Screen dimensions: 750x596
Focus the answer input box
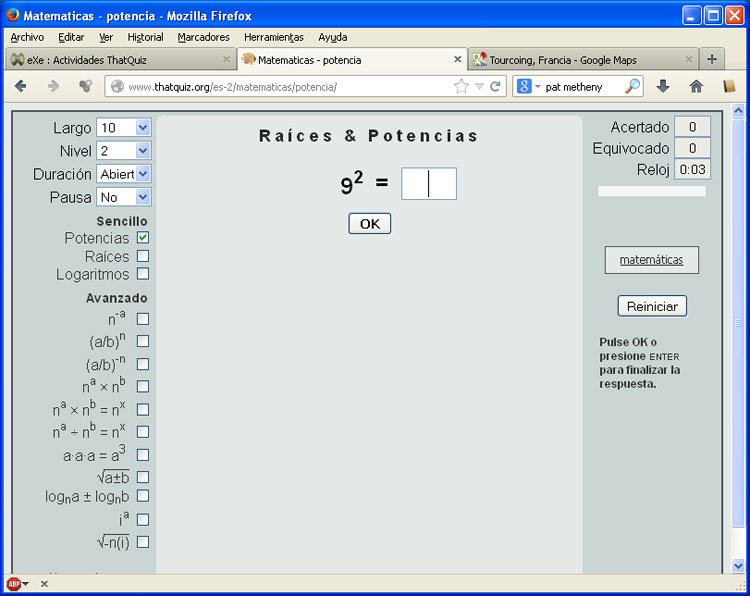(x=429, y=184)
